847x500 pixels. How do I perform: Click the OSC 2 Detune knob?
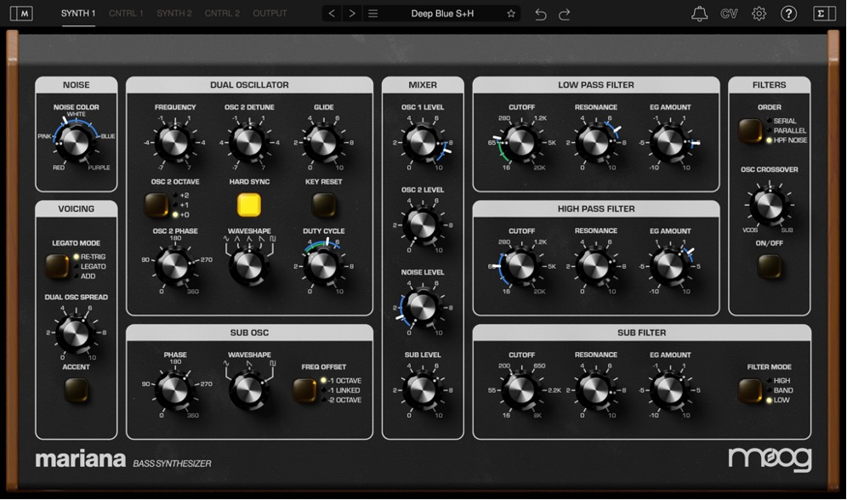coord(248,142)
